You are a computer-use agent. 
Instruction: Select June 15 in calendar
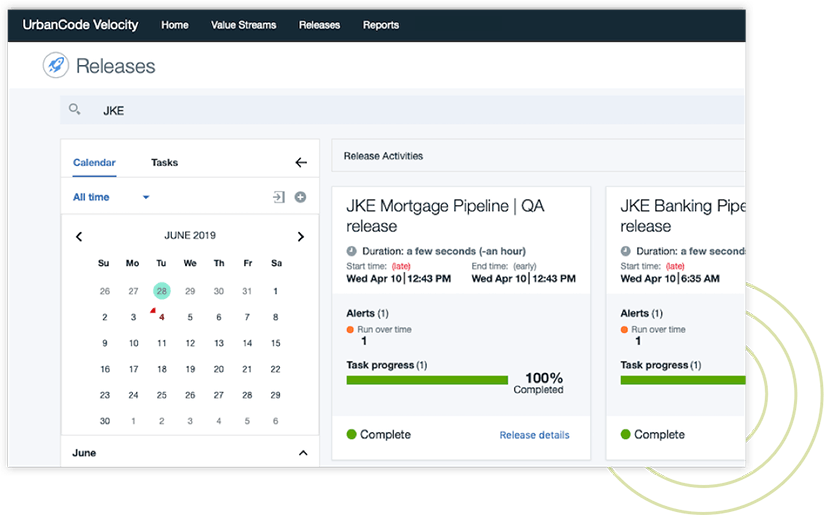275,343
